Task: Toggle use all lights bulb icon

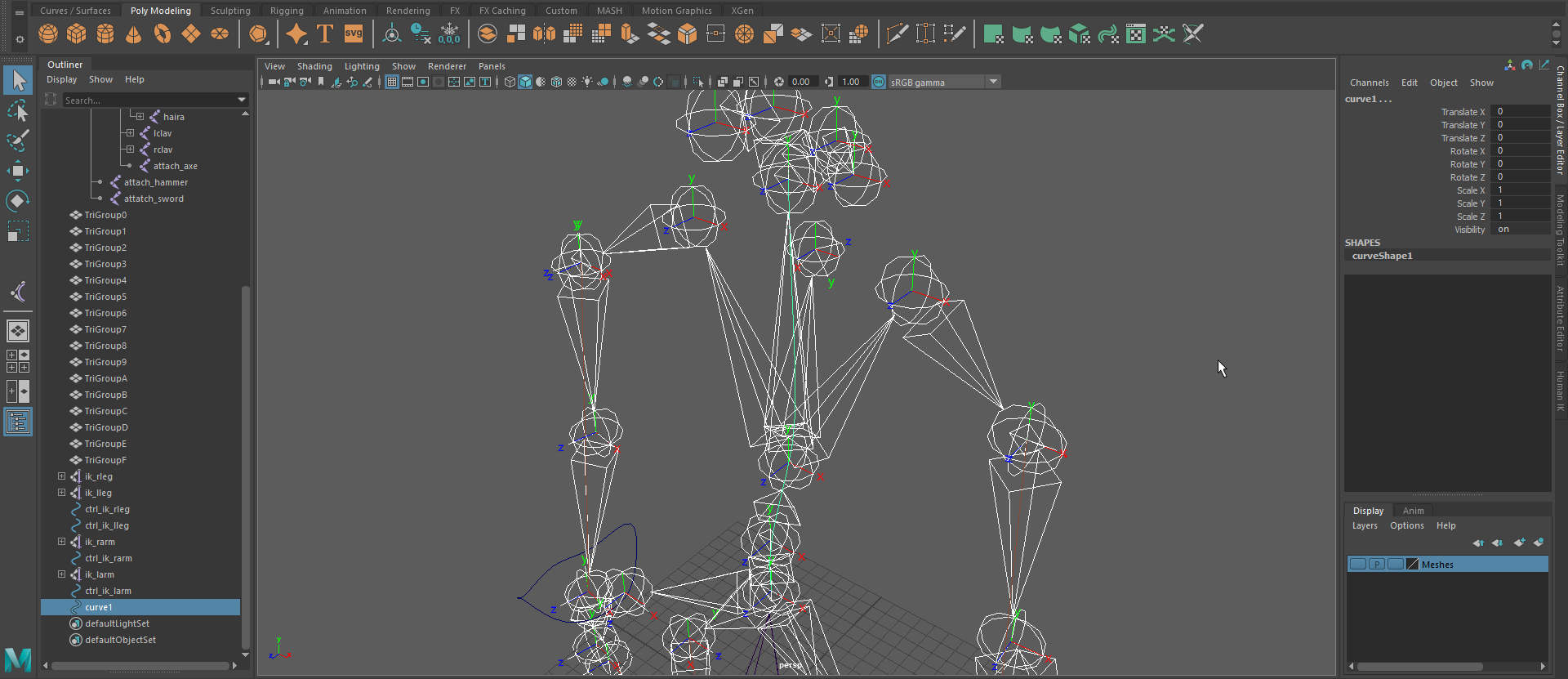Action: coord(587,82)
